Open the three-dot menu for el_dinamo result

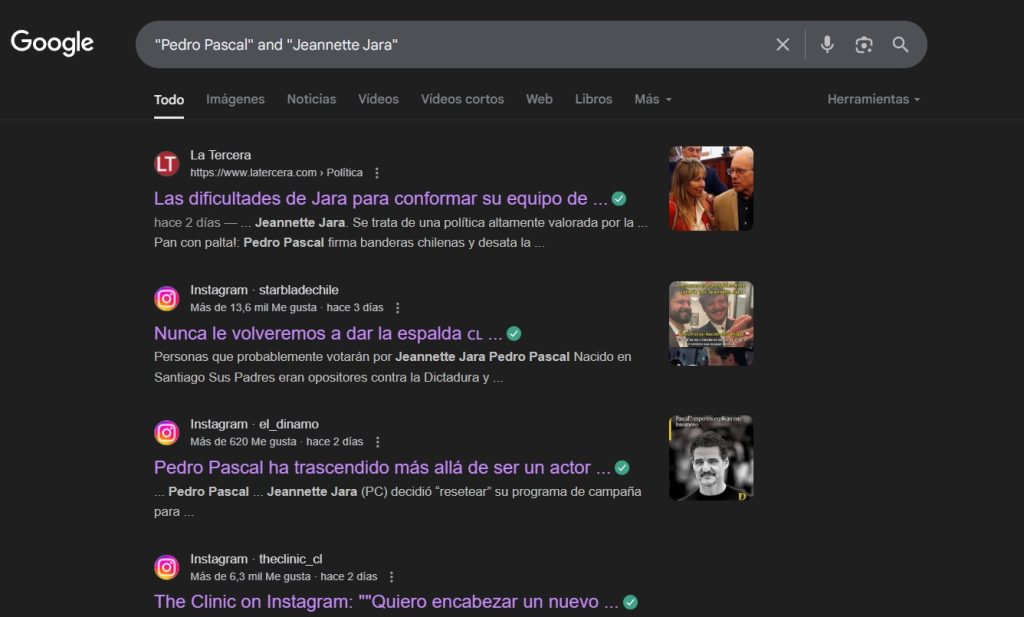click(x=377, y=442)
